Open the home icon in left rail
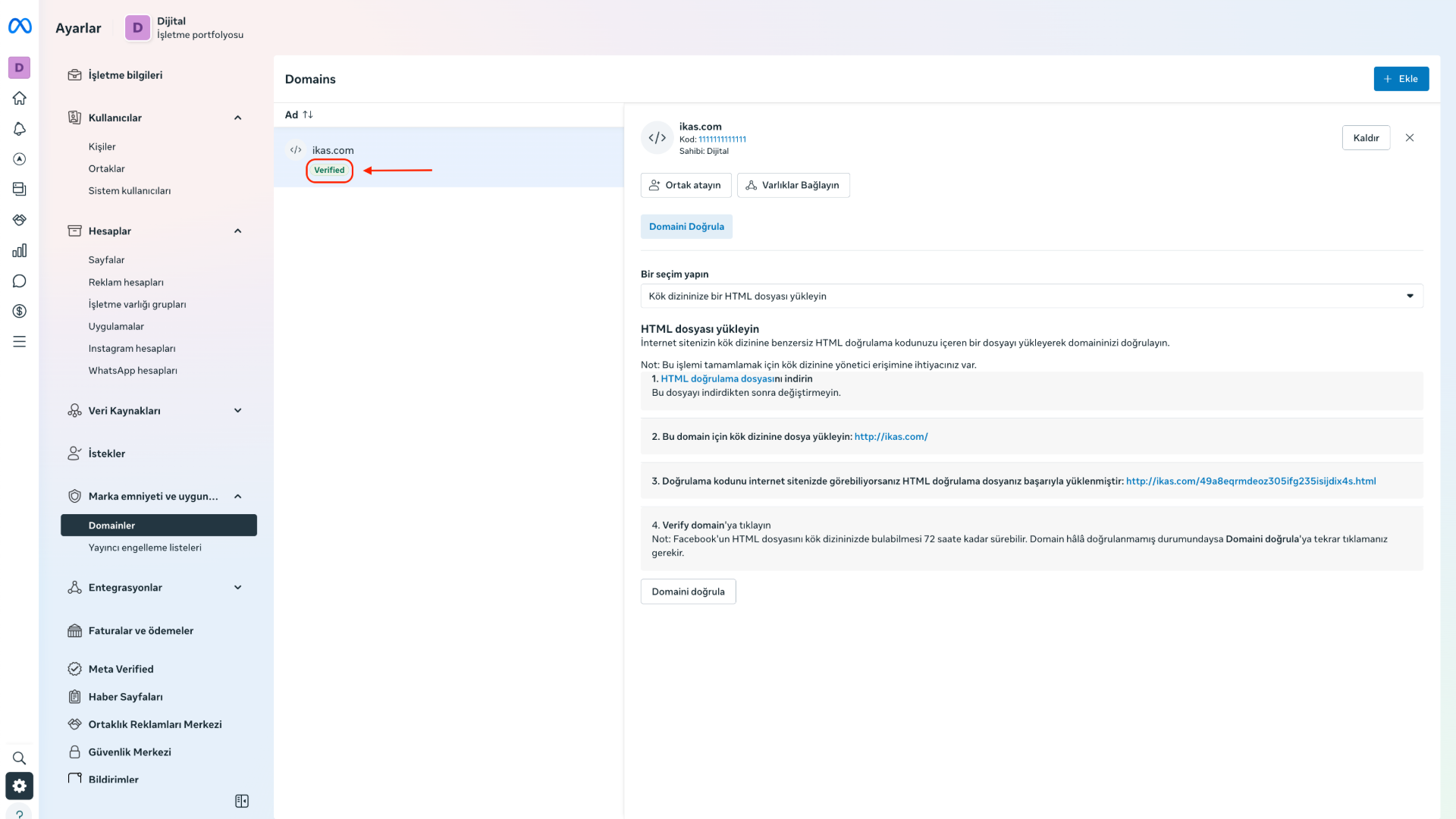 (x=20, y=98)
